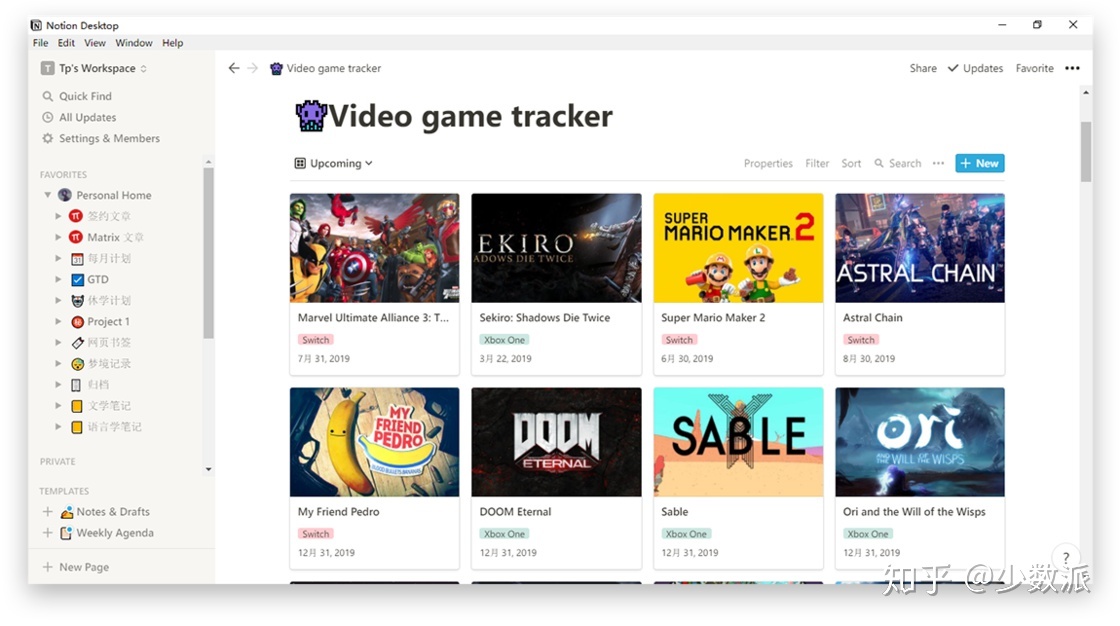Click the yellow notebook icon beside 语言学笔记
The height and width of the screenshot is (626, 1120).
(76, 427)
